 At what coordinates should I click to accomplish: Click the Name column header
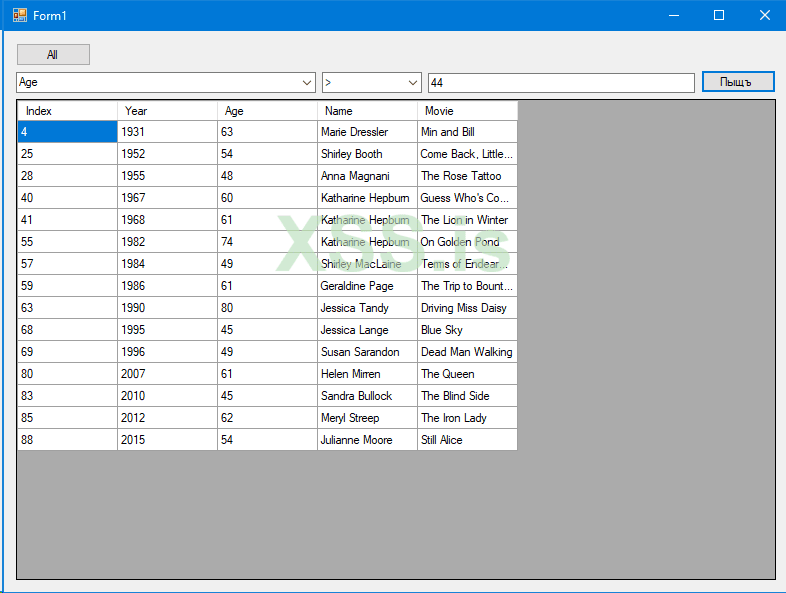367,111
